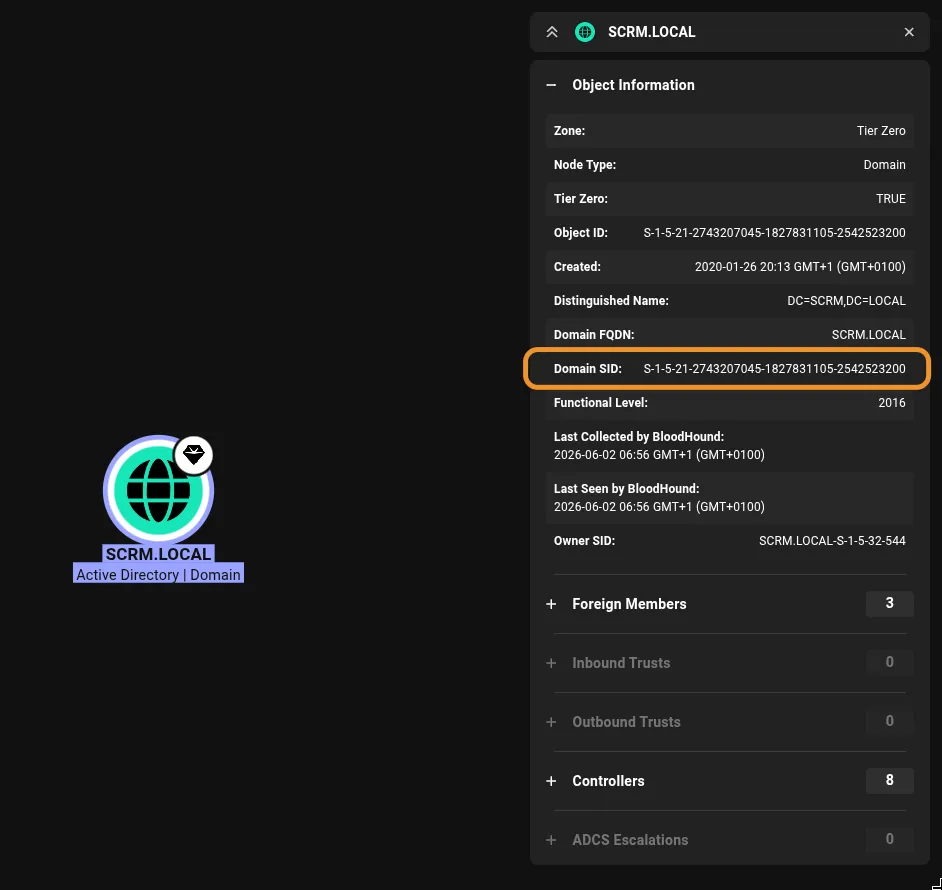Click the Created date 2020-01-26 20:13
942x890 pixels.
pos(800,267)
